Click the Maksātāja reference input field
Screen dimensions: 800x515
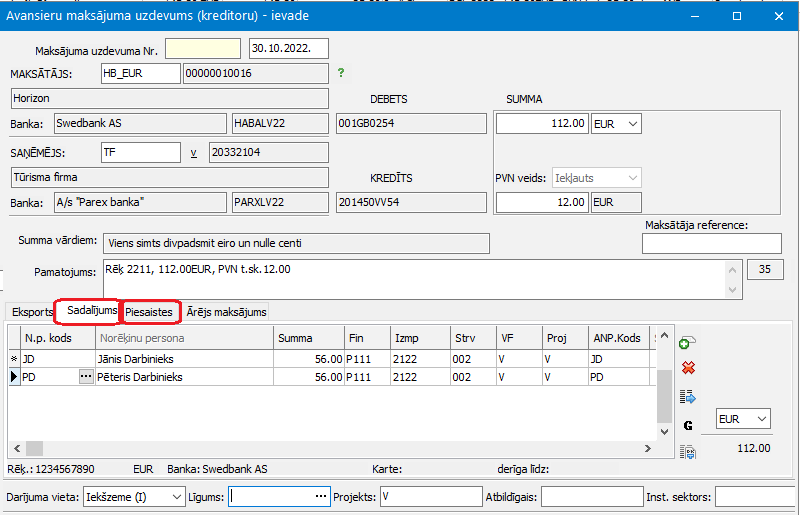(711, 244)
